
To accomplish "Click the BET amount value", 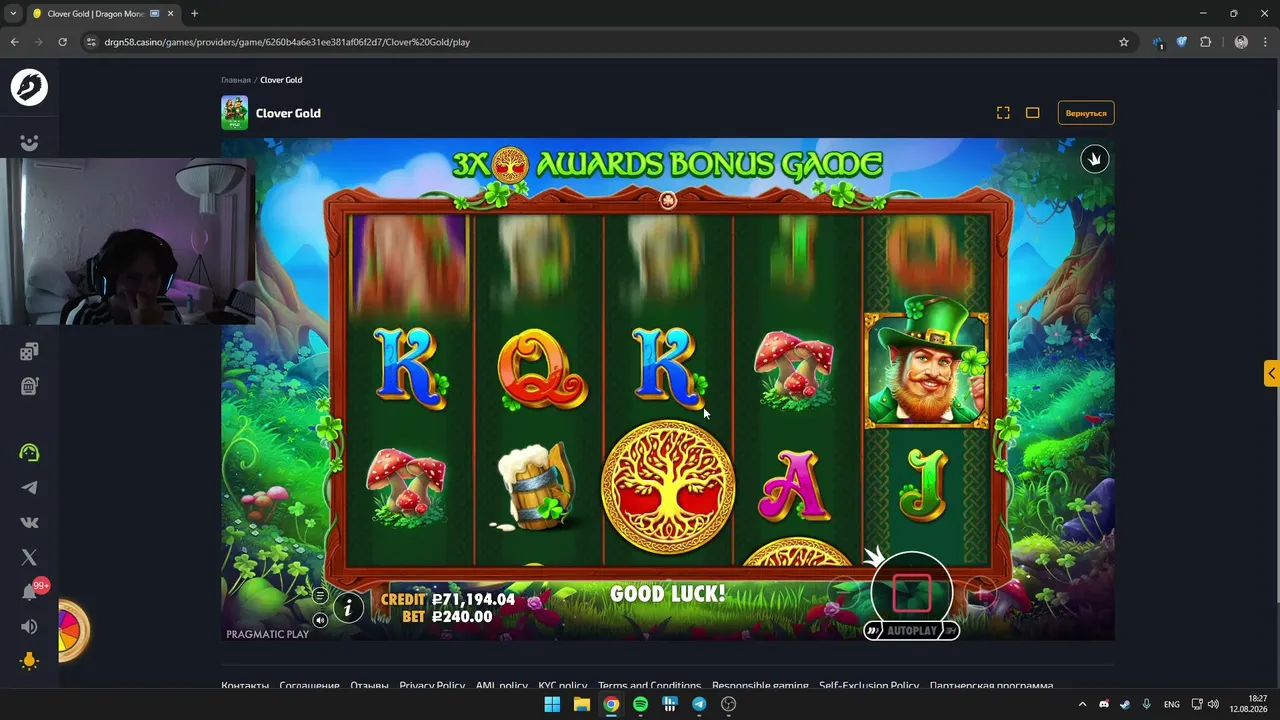I will point(462,617).
